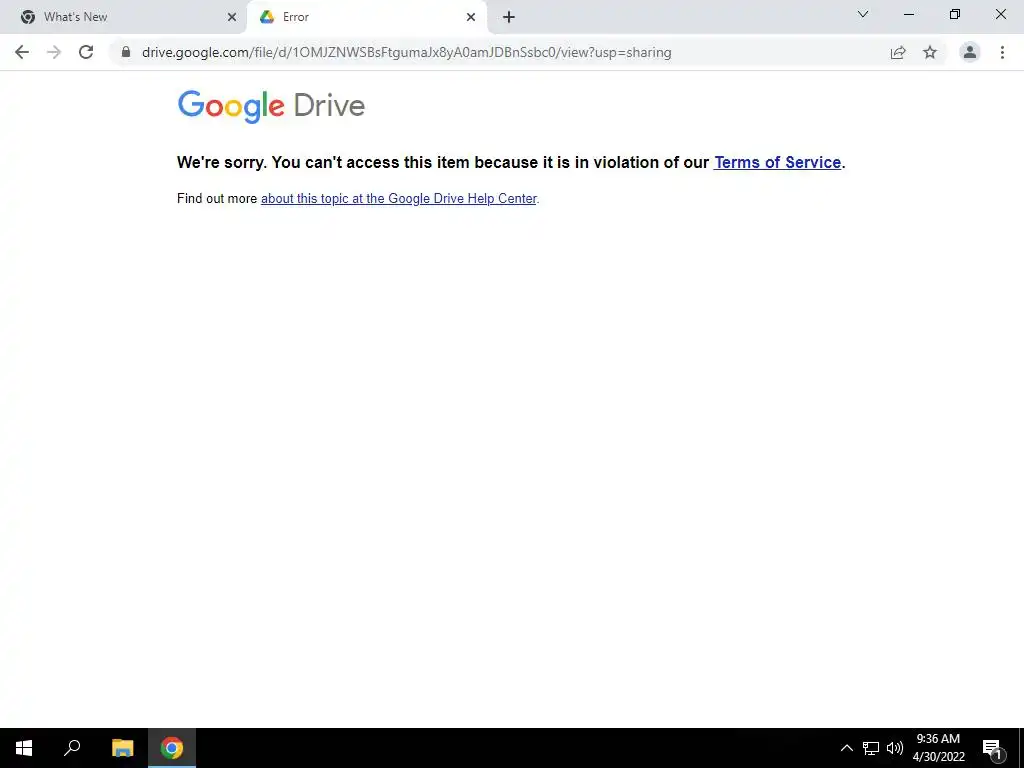Select the Error tab

pos(367,17)
